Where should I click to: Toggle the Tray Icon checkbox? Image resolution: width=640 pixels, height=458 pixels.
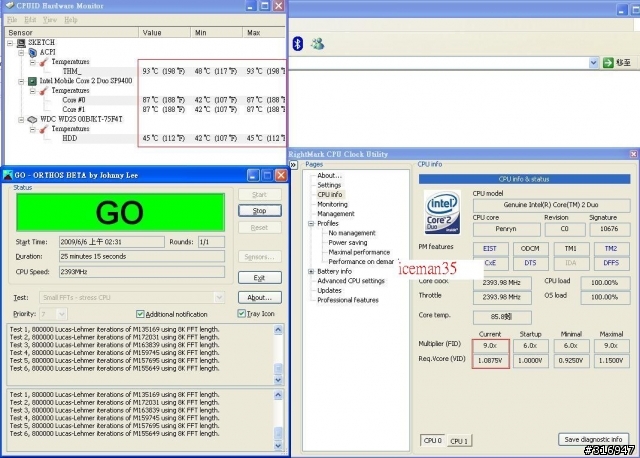(241, 313)
